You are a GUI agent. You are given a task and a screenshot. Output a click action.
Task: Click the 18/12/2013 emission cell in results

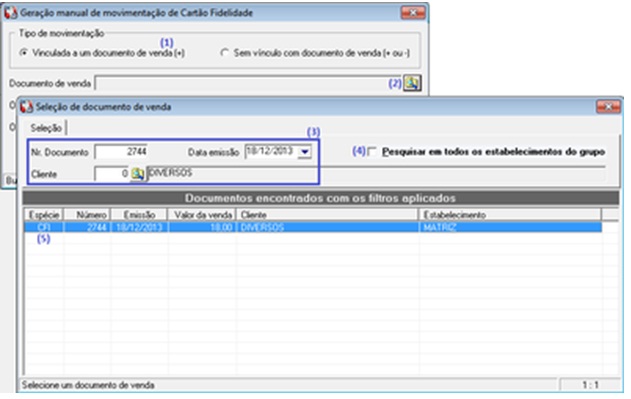139,227
